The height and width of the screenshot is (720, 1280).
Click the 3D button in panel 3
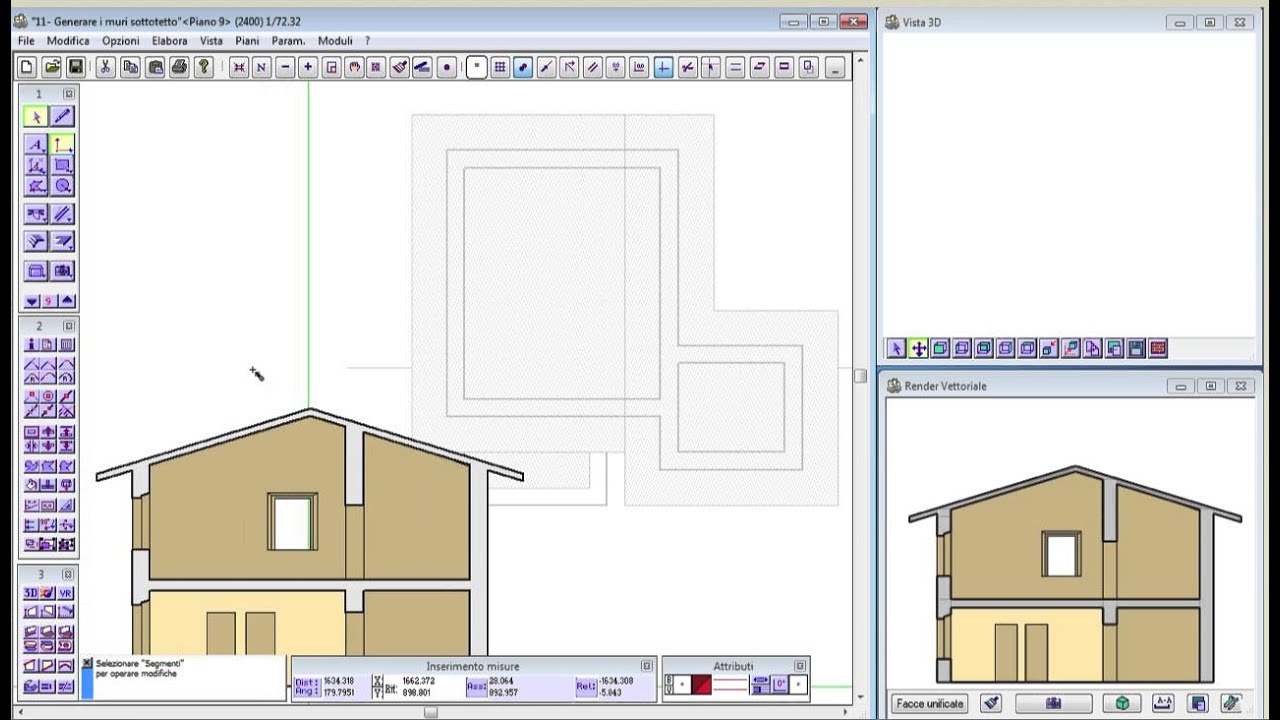(32, 593)
